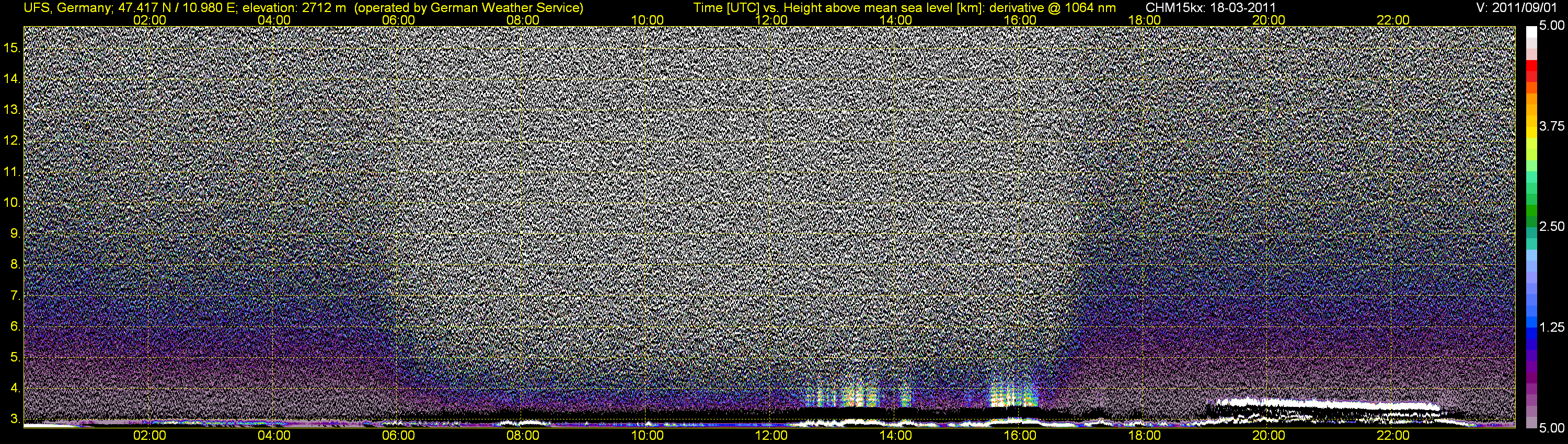Image resolution: width=1568 pixels, height=444 pixels.
Task: Click the height axis label '6.'
Action: 15,326
